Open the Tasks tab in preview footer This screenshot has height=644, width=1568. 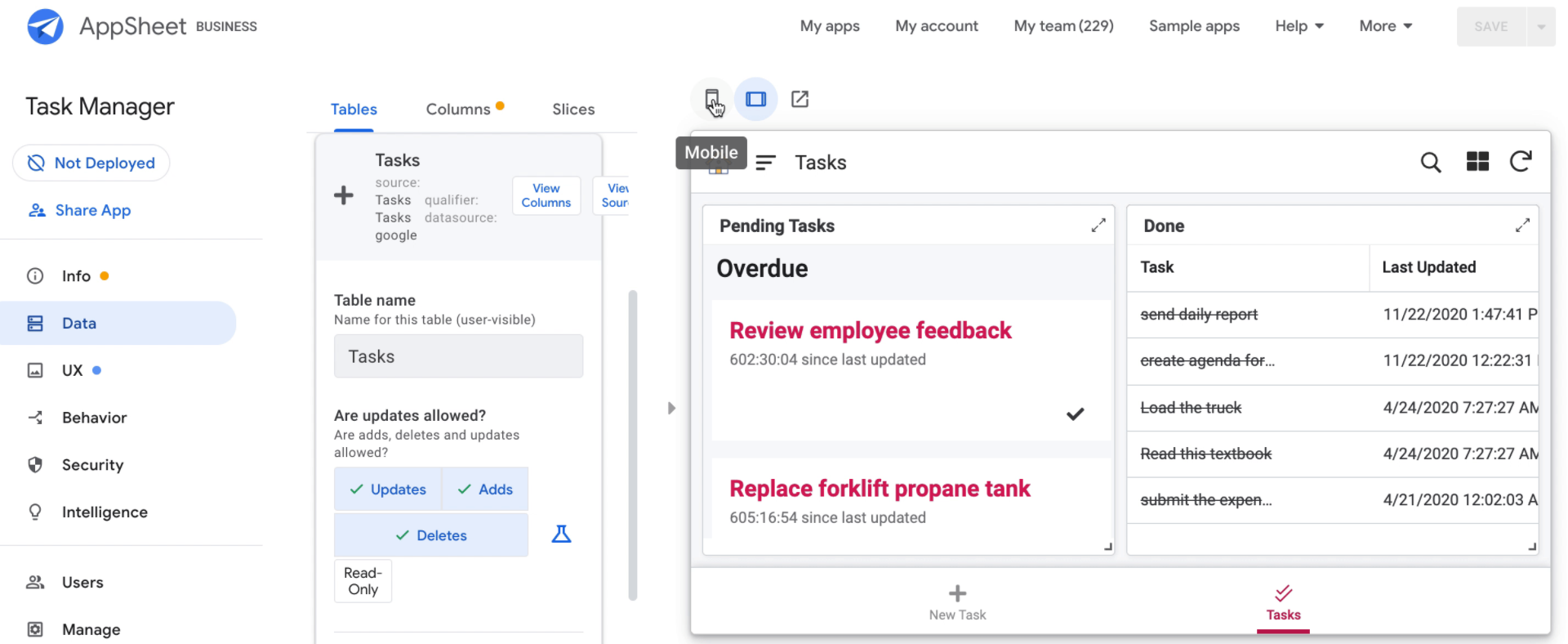(1283, 603)
